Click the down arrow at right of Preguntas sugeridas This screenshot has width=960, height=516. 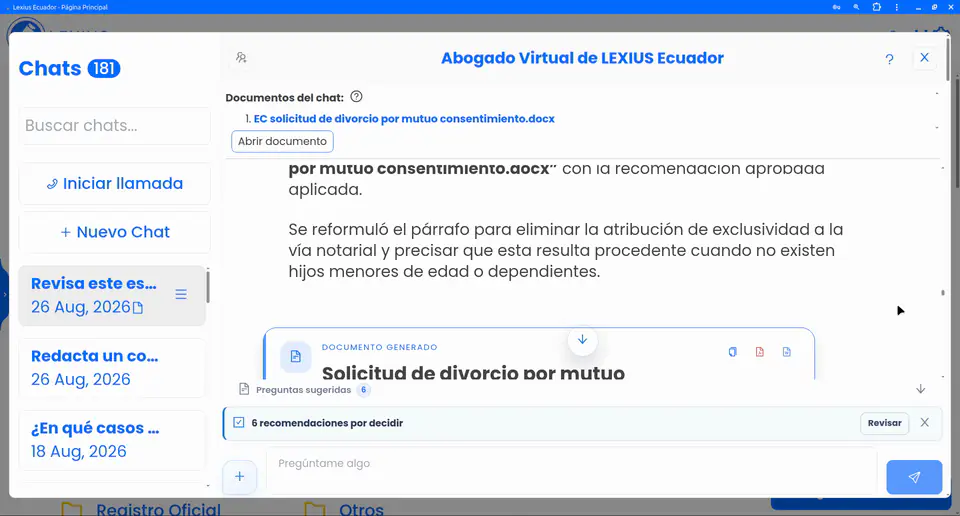click(x=920, y=389)
